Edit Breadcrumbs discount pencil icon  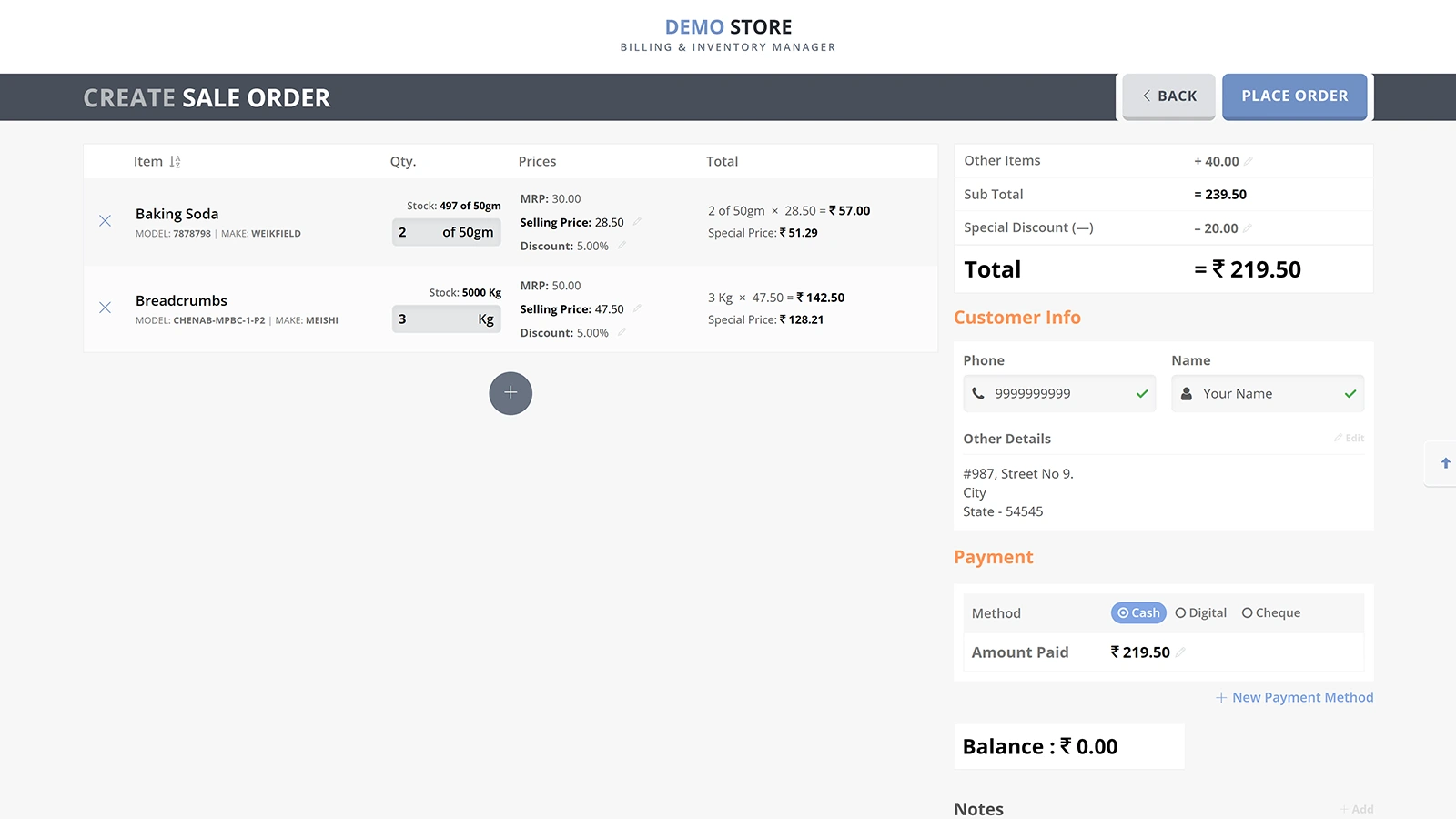coord(622,333)
